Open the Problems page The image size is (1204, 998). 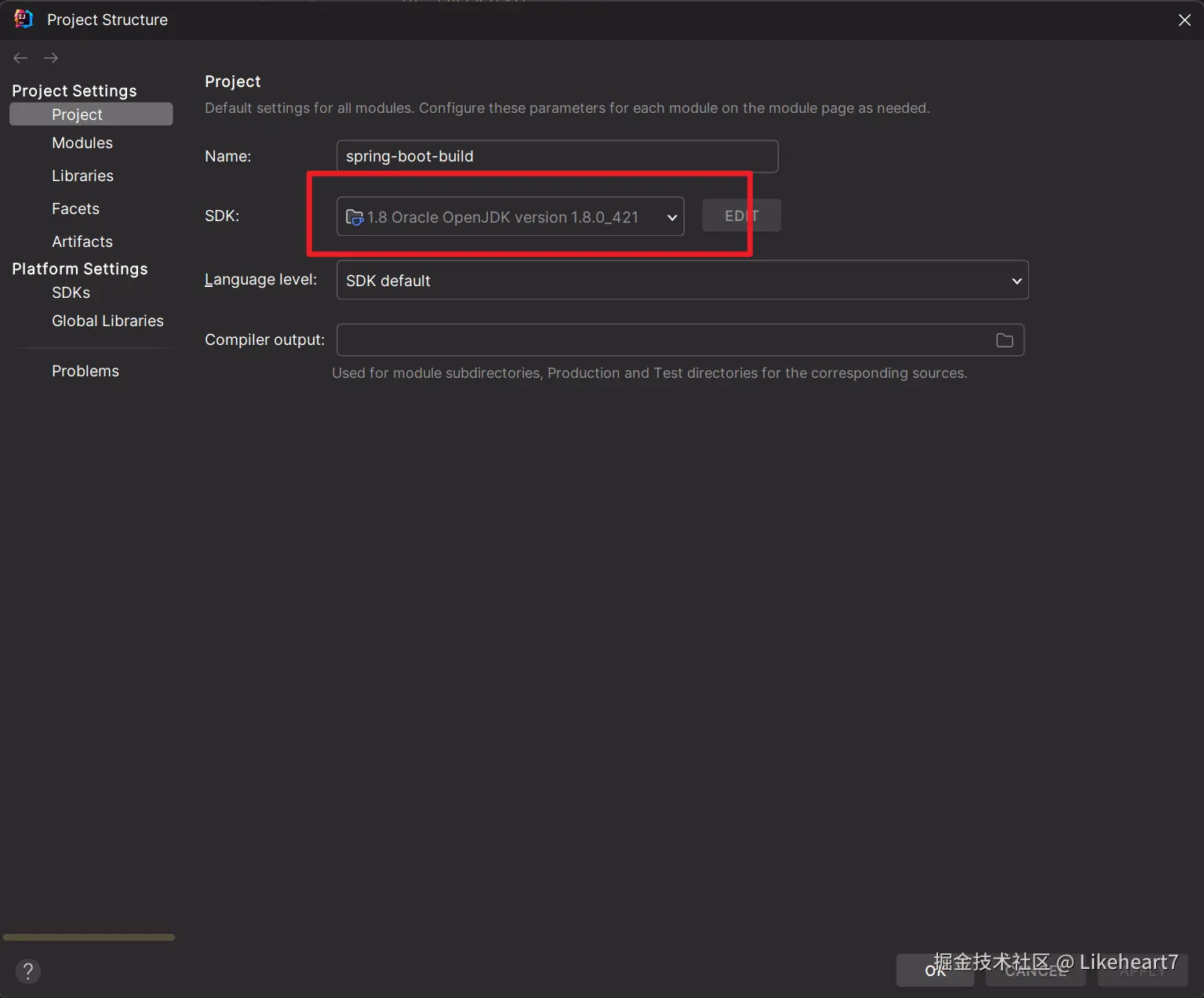click(85, 371)
